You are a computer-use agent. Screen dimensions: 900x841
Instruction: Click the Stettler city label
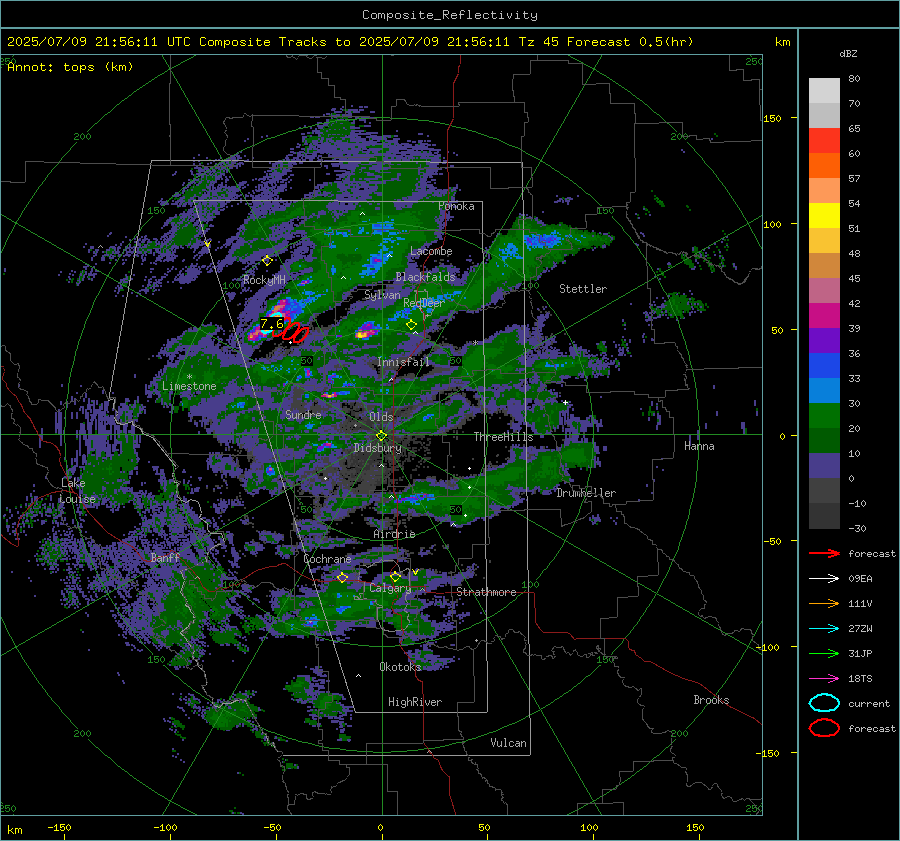[583, 289]
